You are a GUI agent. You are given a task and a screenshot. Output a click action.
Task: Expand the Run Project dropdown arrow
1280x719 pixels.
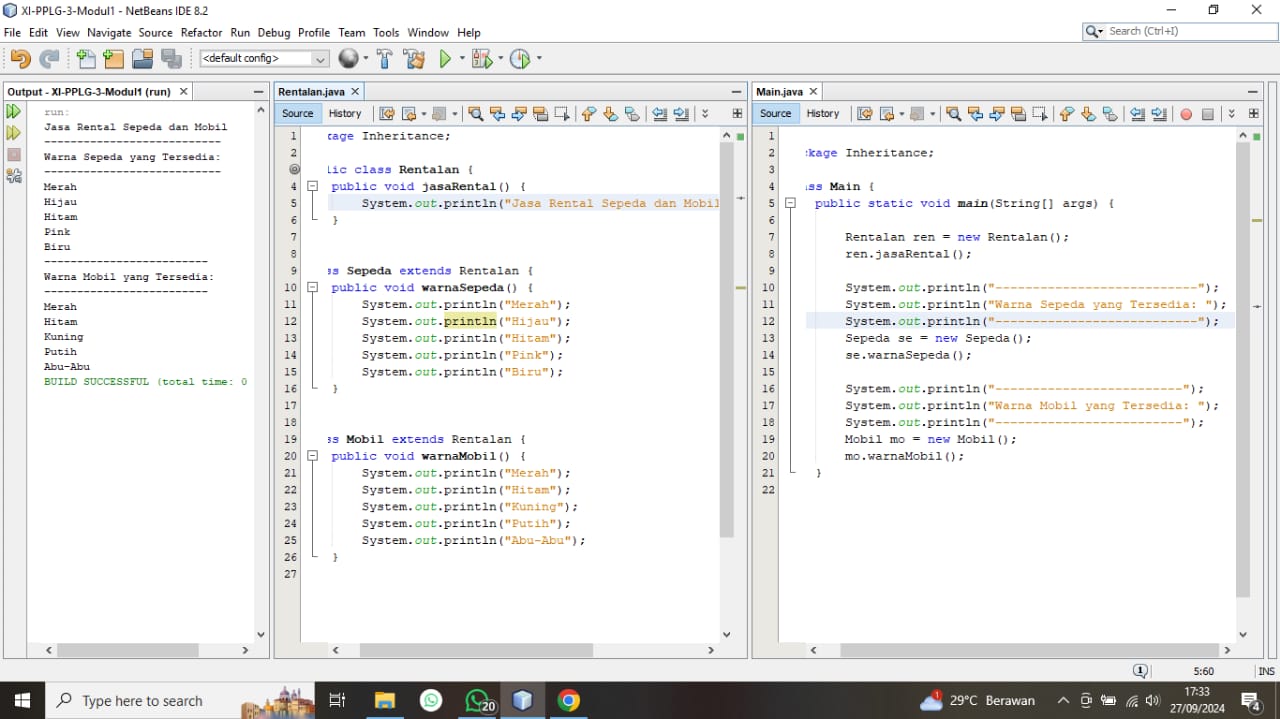[462, 59]
